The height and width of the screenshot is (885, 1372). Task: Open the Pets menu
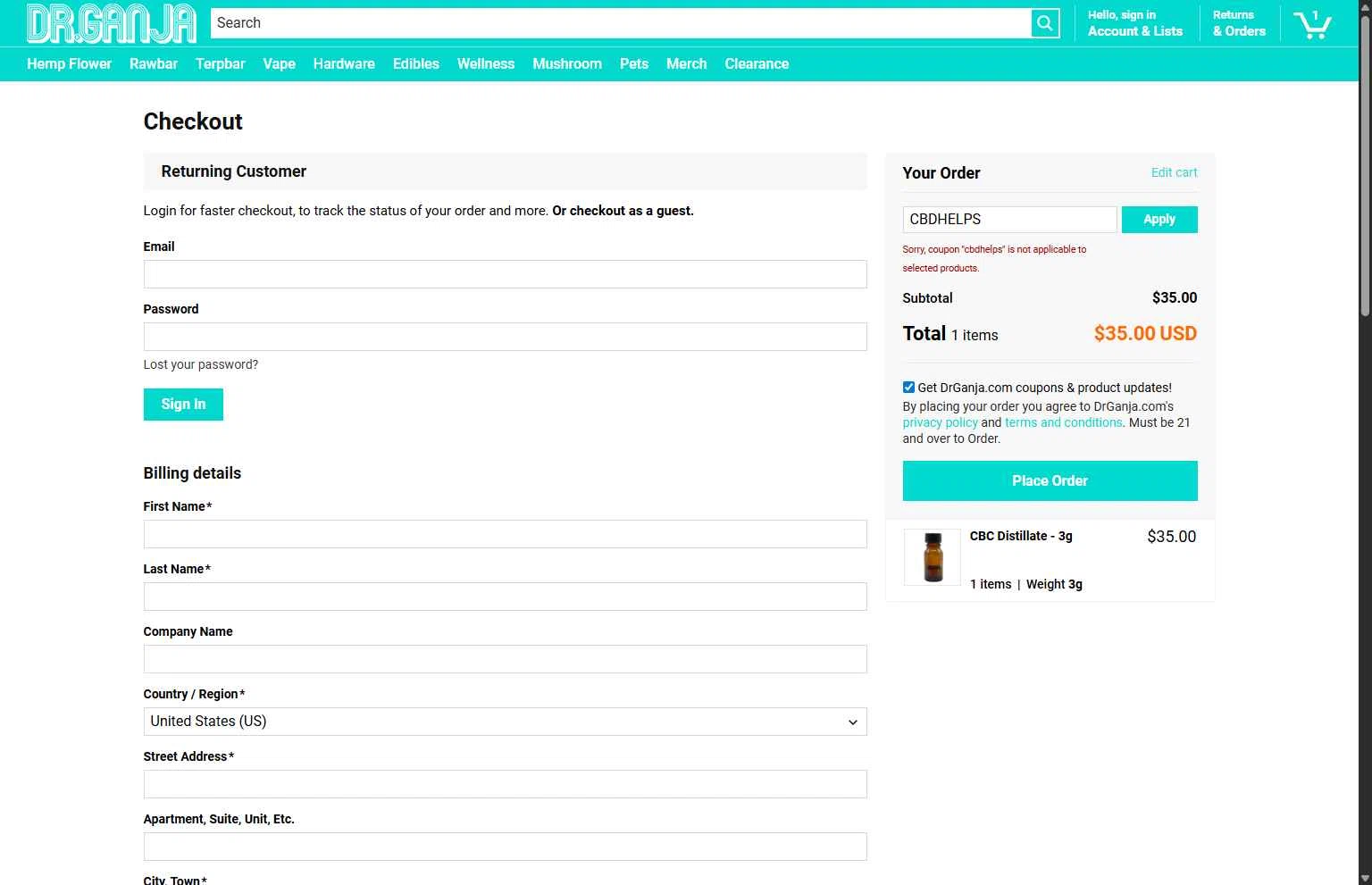point(634,64)
